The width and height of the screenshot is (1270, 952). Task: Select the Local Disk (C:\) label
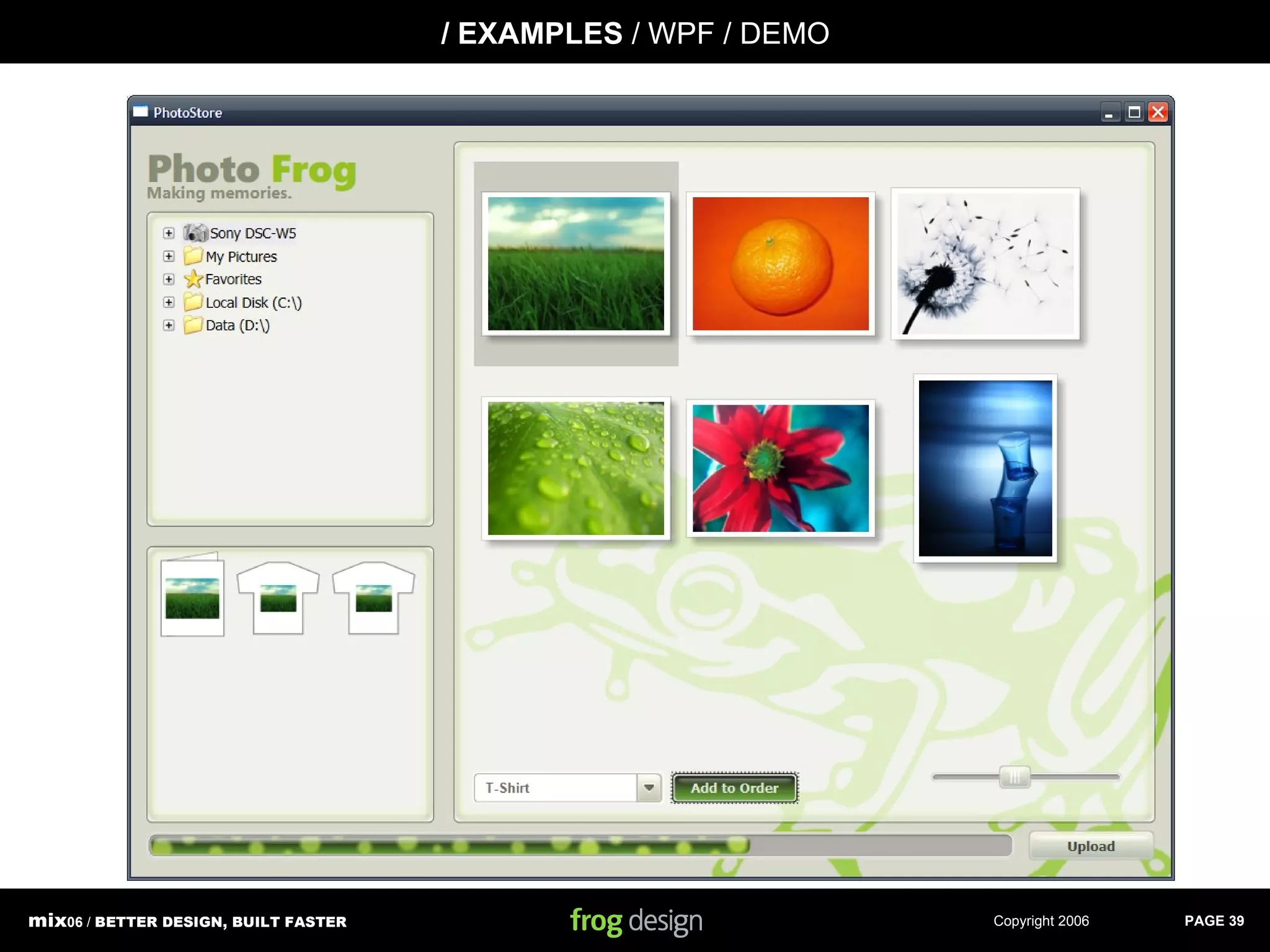point(254,302)
